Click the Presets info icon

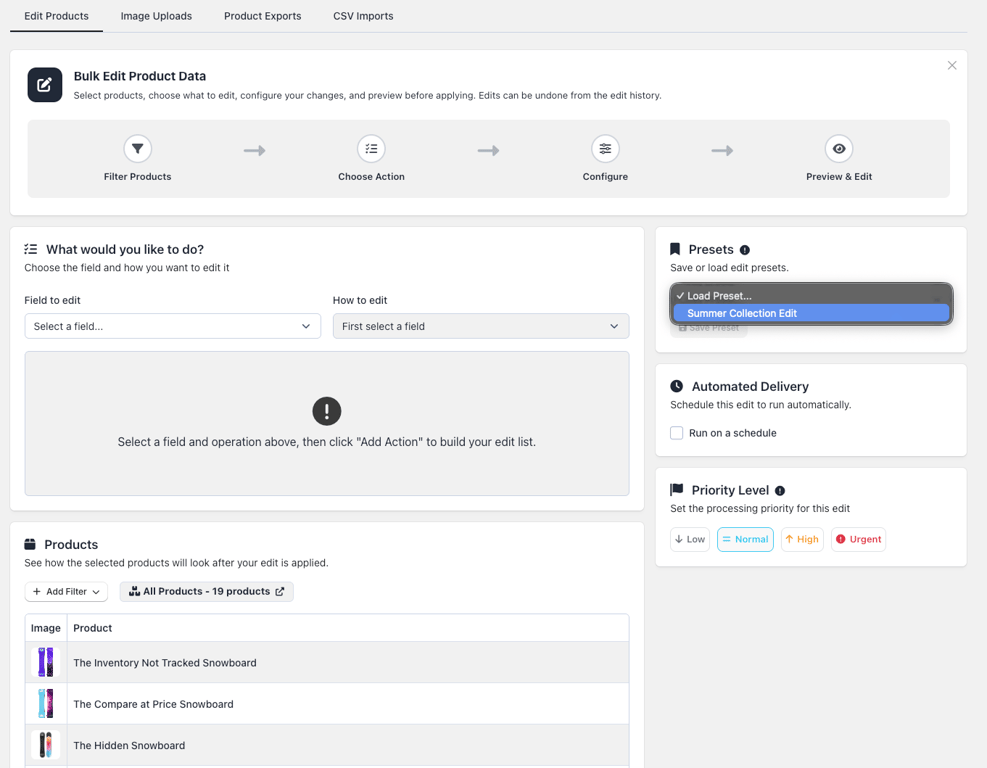point(745,250)
